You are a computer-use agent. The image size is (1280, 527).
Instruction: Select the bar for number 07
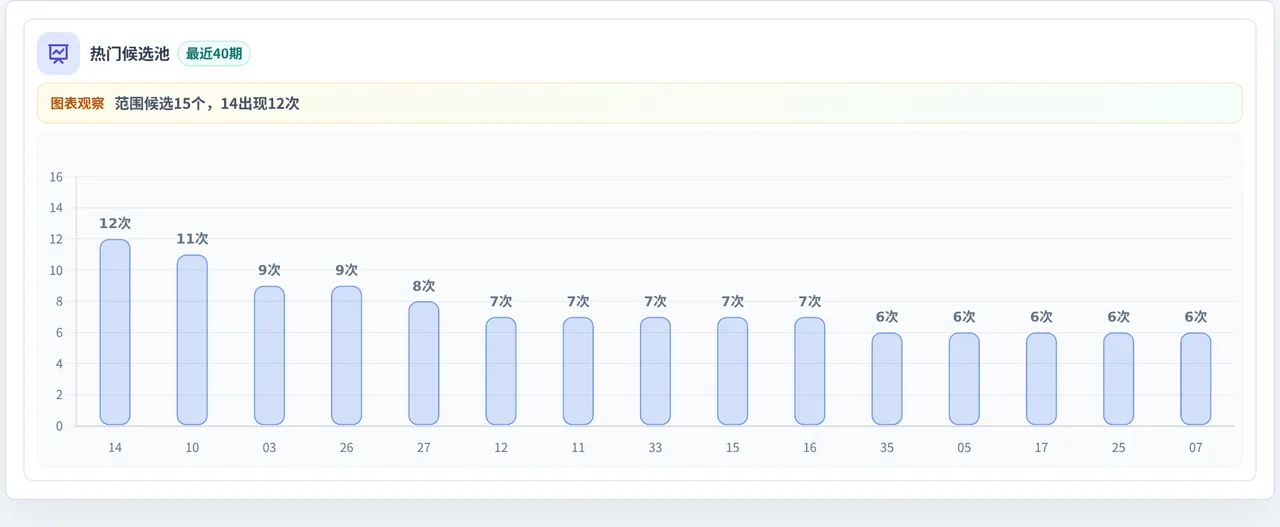click(1196, 379)
